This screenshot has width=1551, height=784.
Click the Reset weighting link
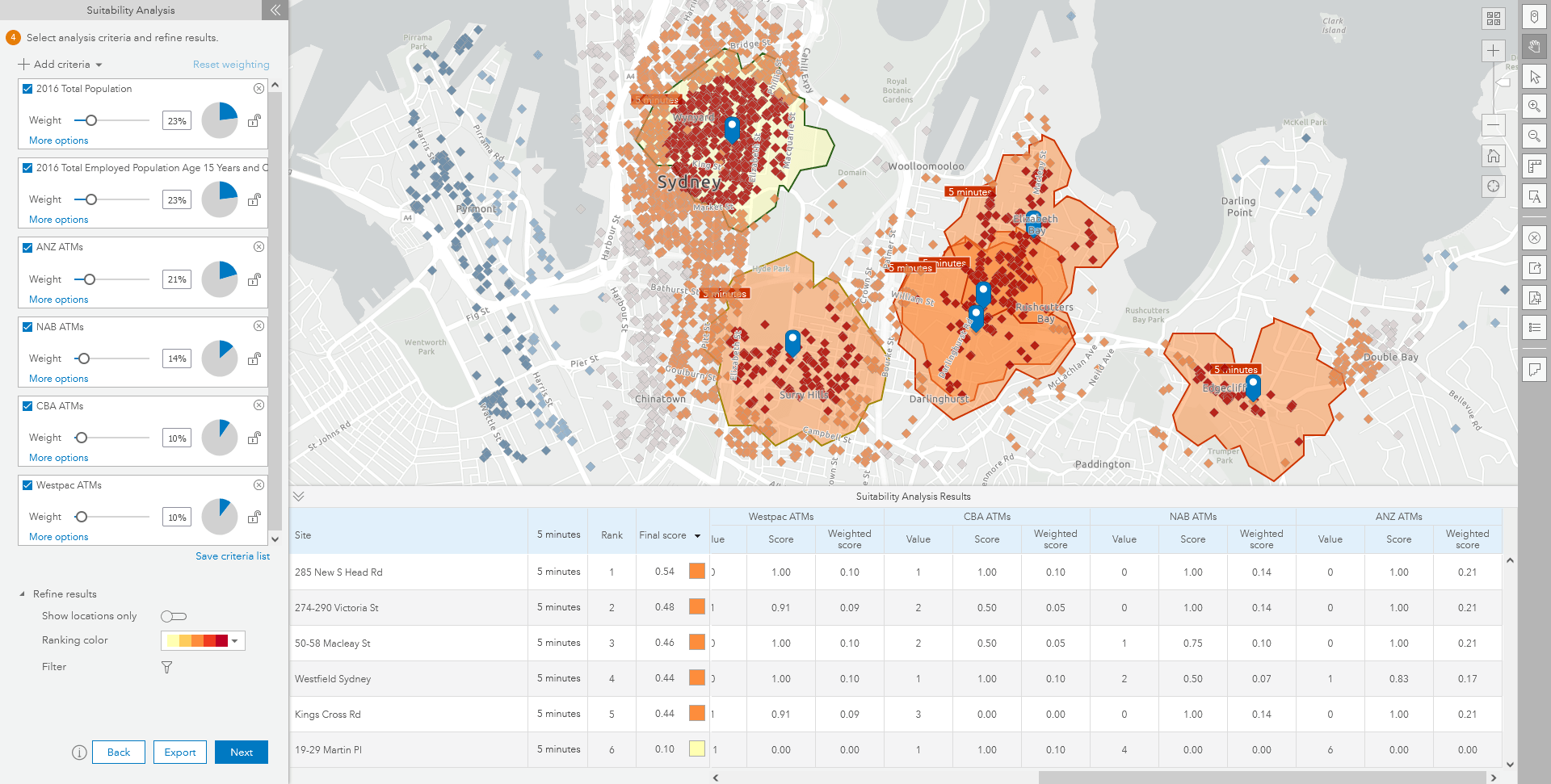click(231, 64)
